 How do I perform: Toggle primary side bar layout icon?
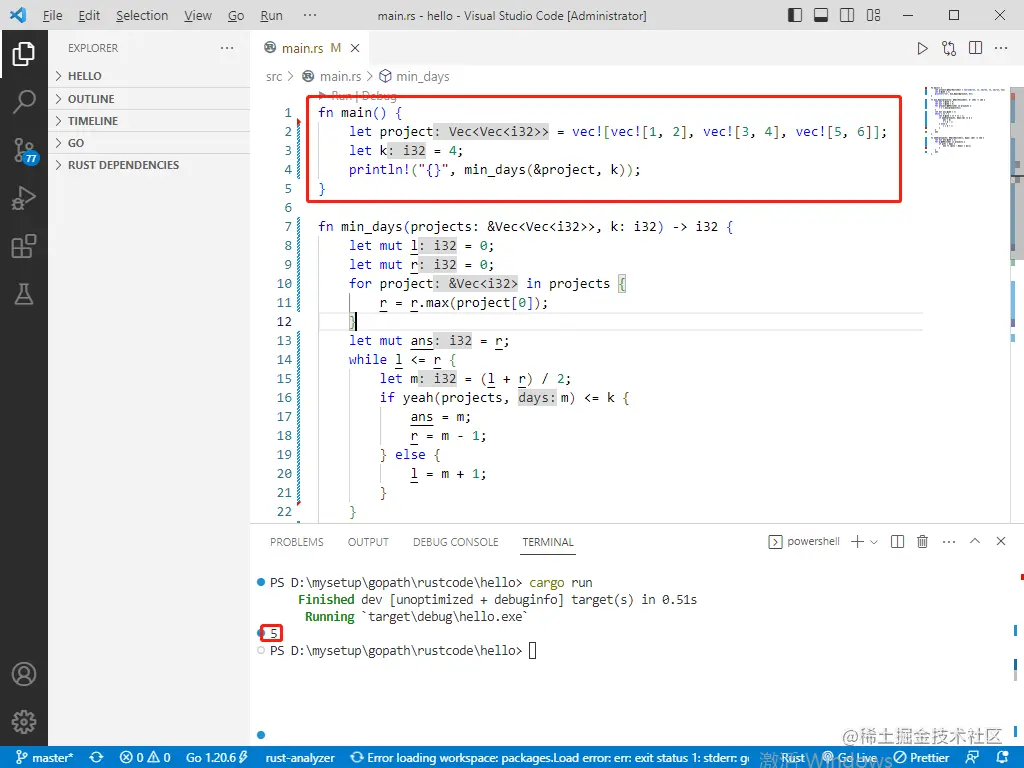(x=795, y=15)
